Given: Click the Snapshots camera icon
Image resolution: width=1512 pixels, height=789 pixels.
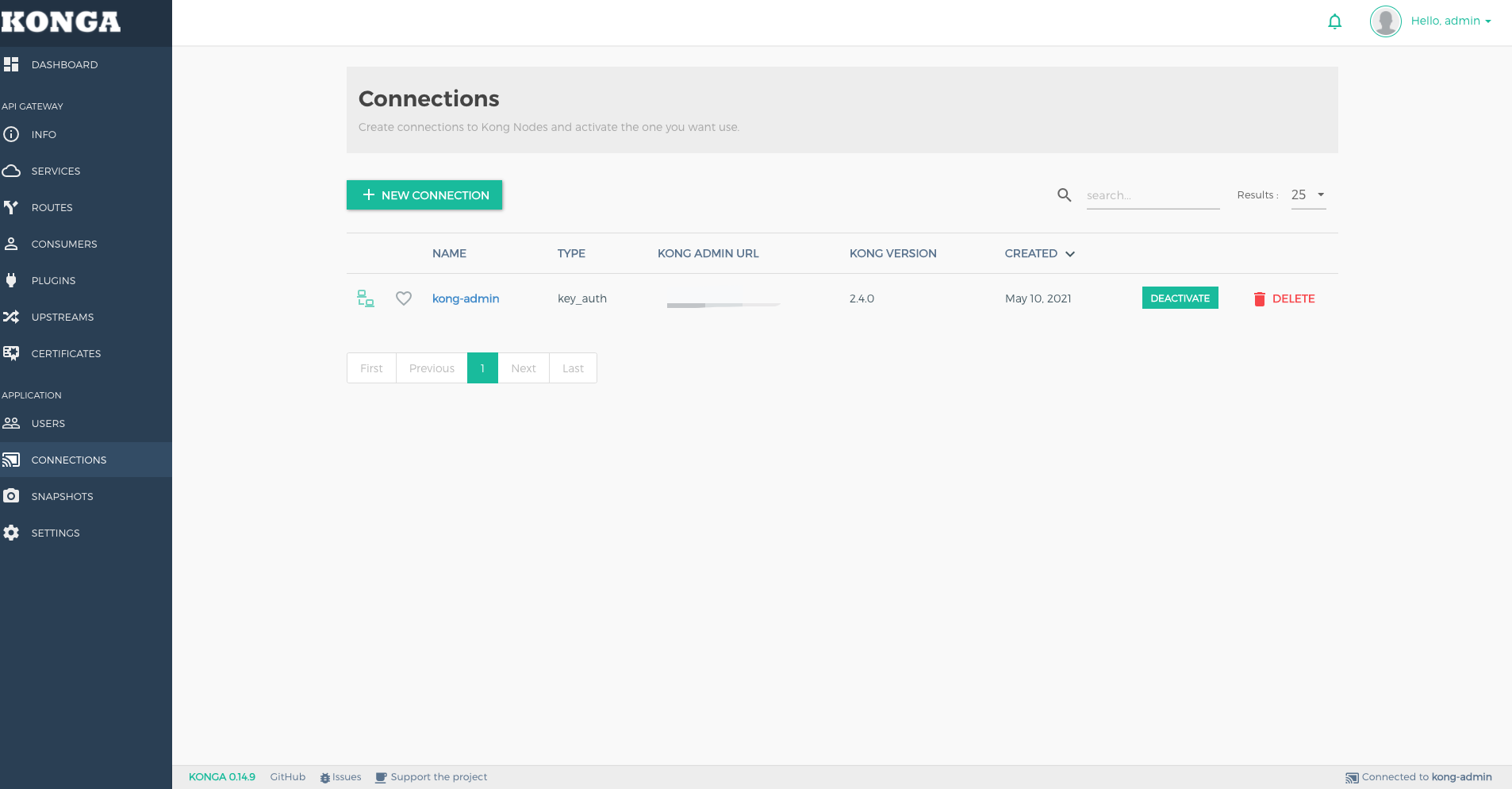Looking at the screenshot, I should pyautogui.click(x=11, y=496).
